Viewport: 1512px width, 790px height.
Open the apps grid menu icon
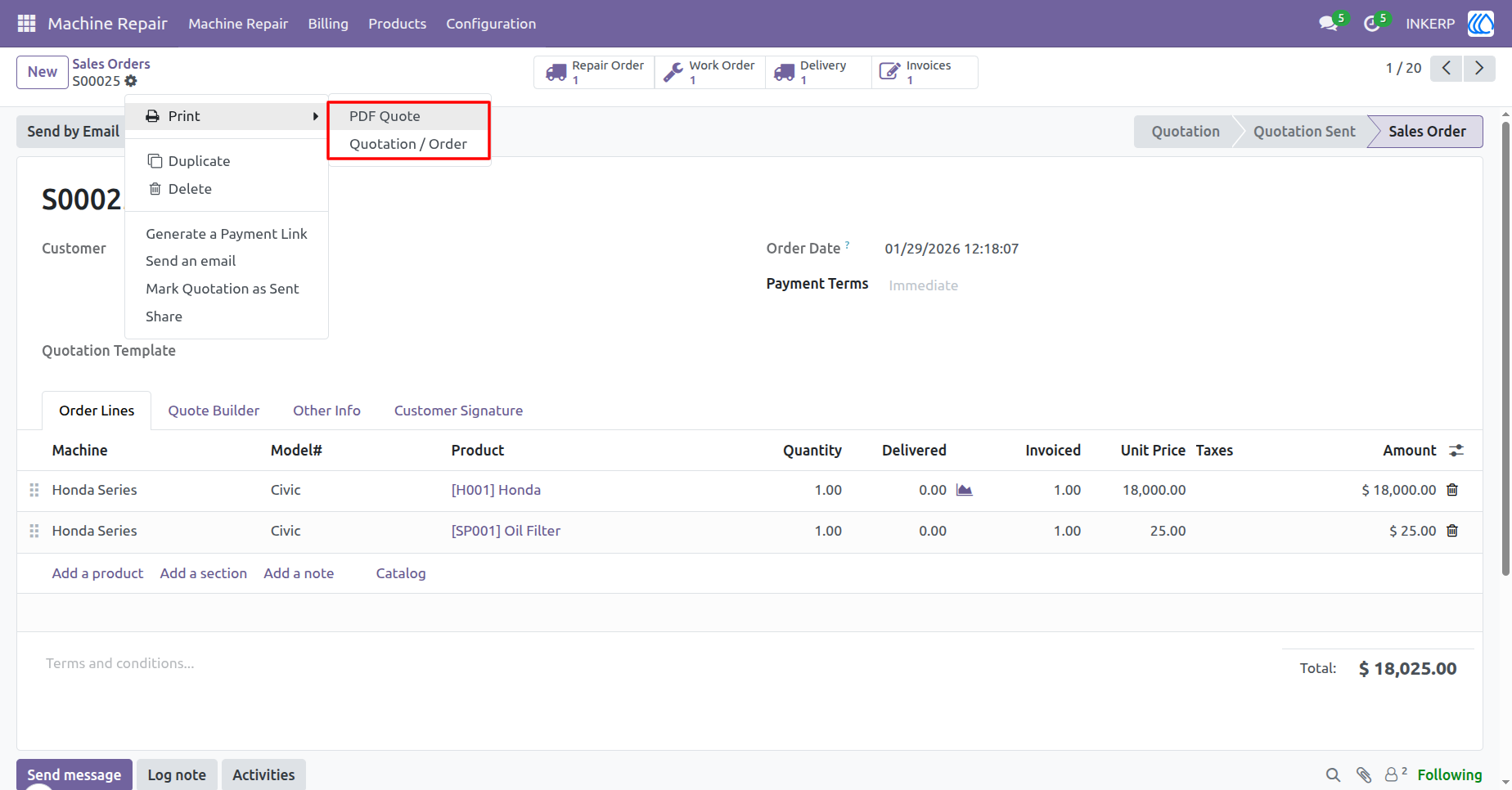26,24
